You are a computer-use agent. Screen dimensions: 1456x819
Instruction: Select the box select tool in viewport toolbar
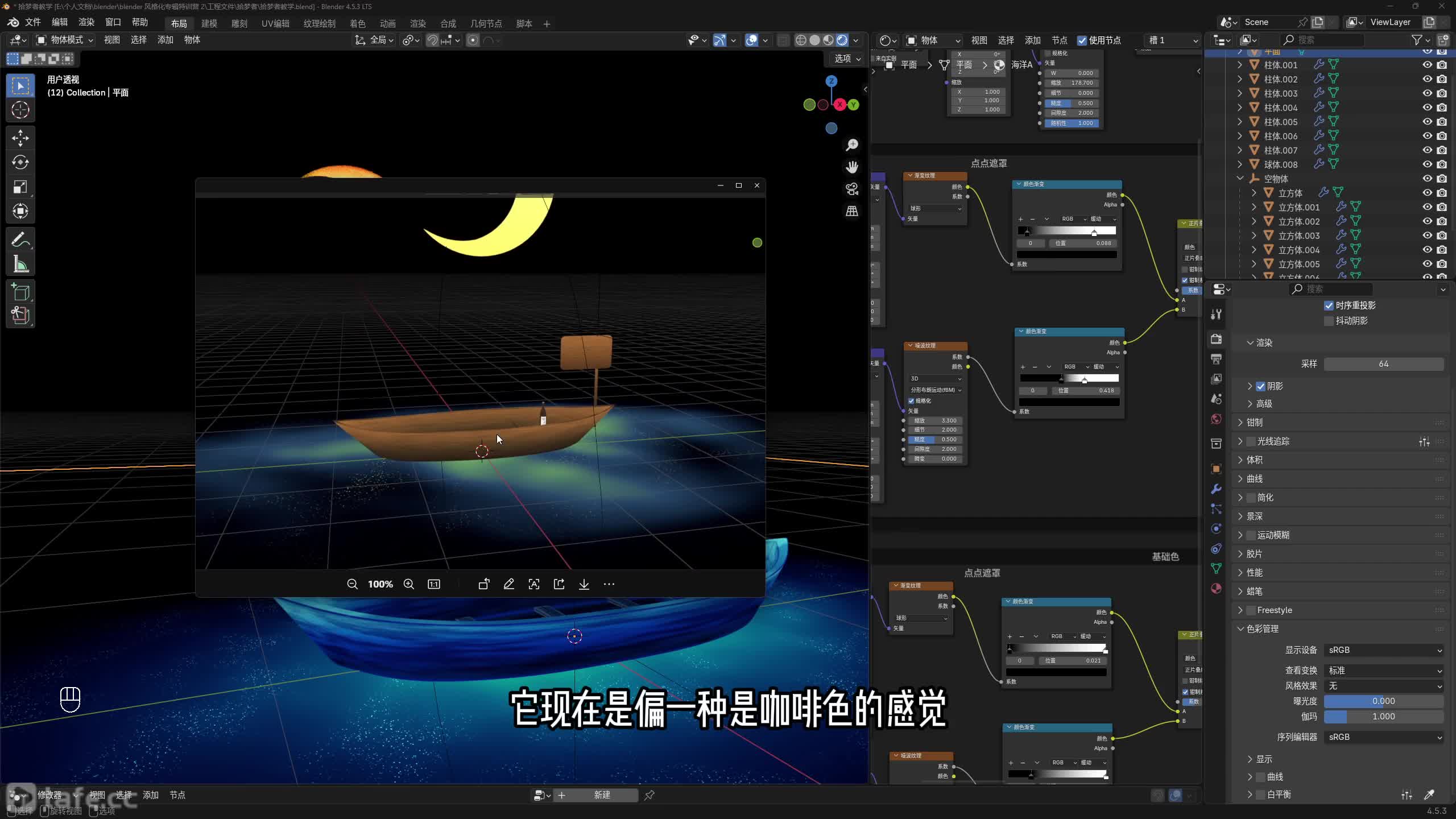pos(20,86)
